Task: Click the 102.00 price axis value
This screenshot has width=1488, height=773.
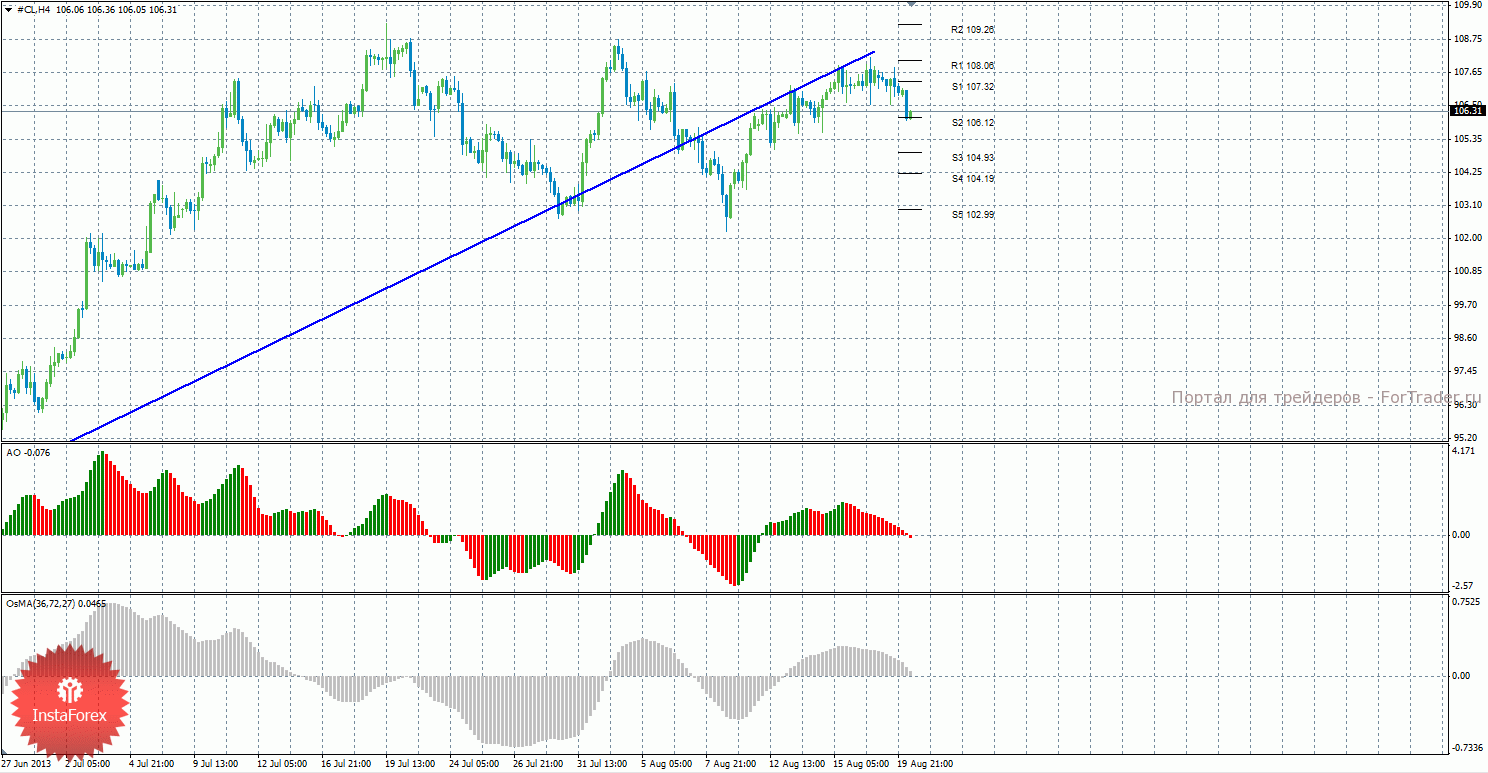Action: click(1466, 238)
